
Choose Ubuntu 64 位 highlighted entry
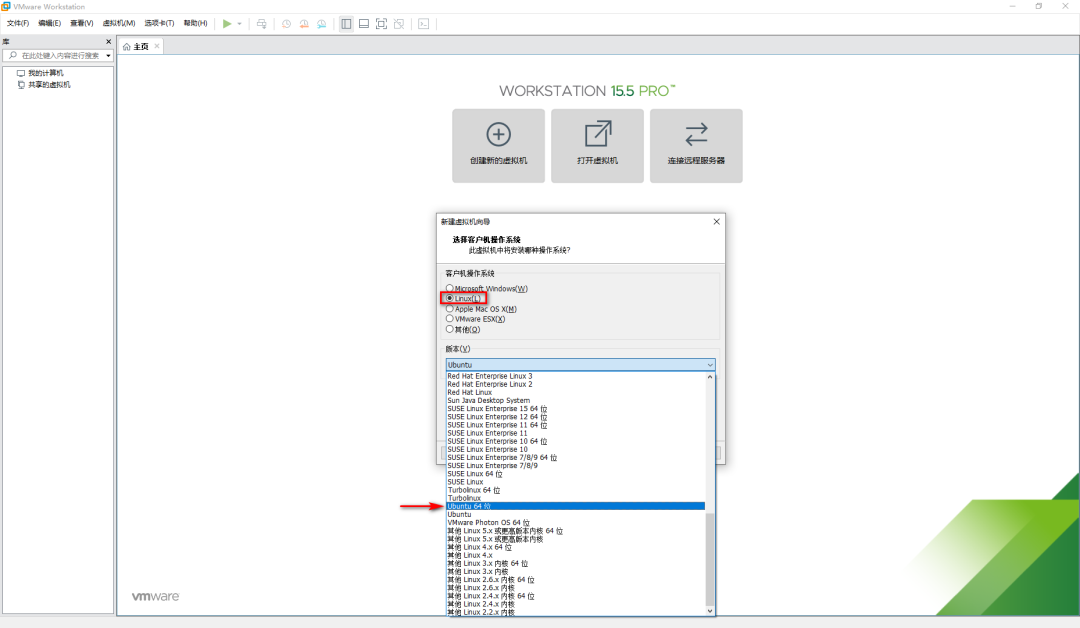[575, 506]
